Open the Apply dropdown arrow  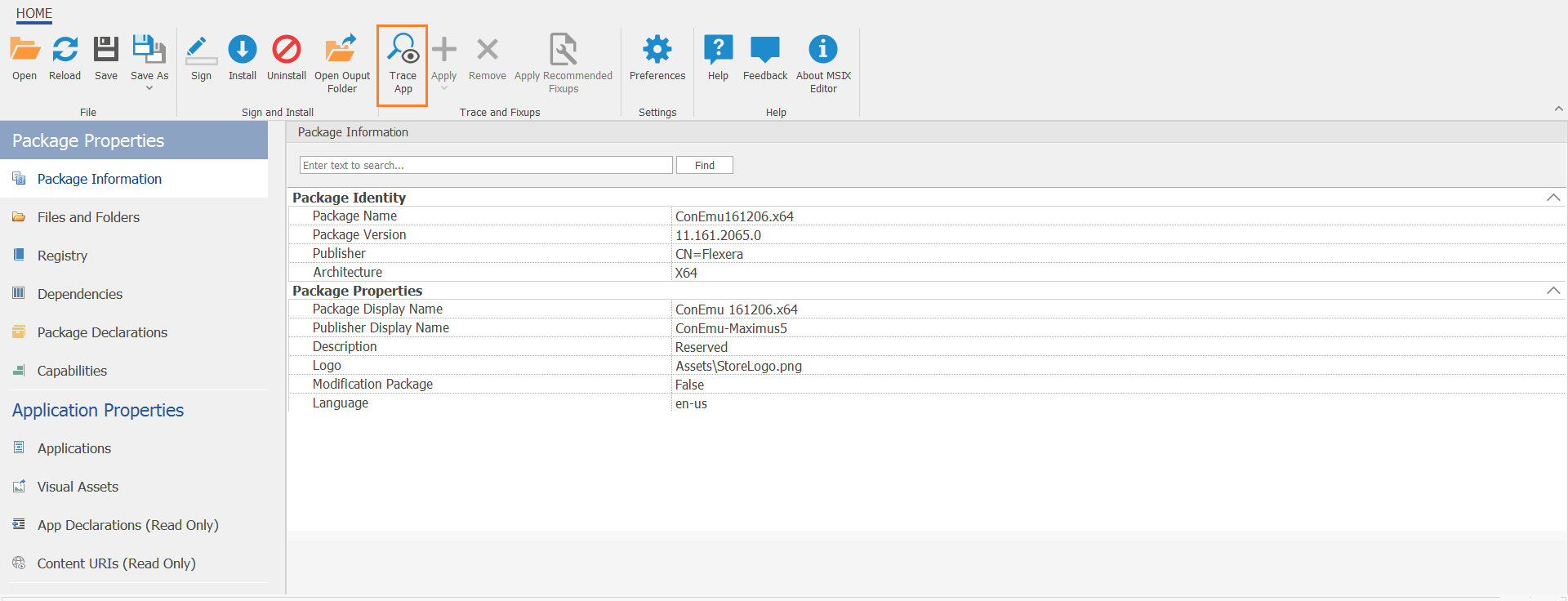coord(444,88)
